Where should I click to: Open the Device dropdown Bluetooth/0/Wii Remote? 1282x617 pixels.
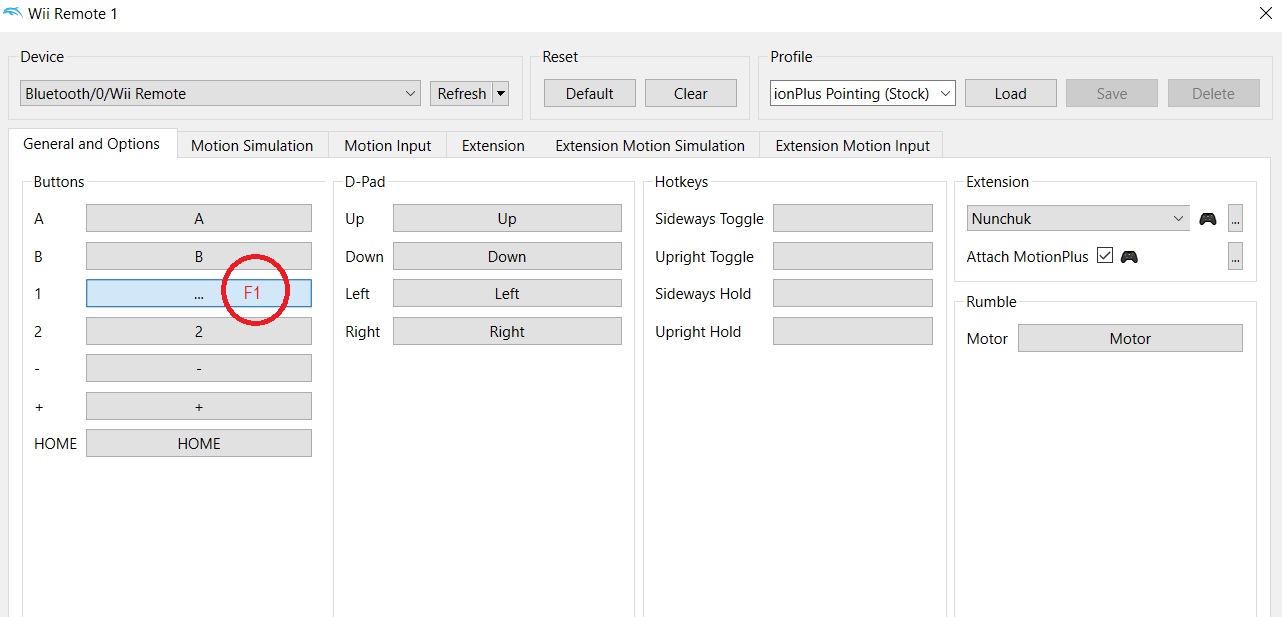pyautogui.click(x=220, y=93)
